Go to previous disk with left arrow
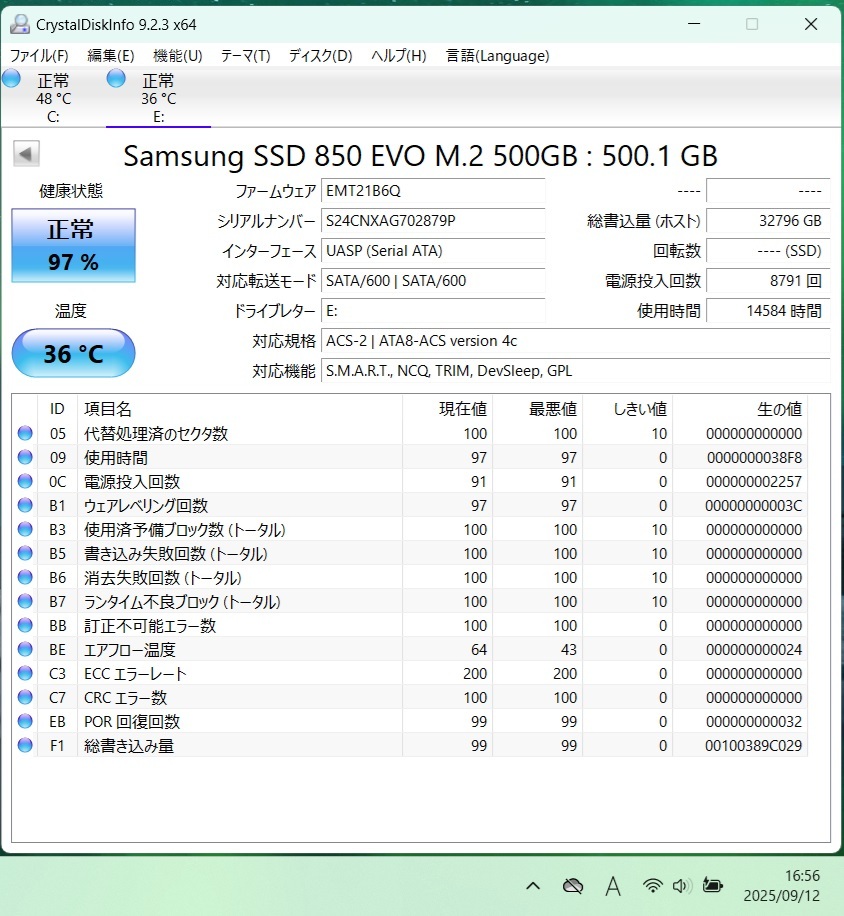The width and height of the screenshot is (844, 916). coord(26,154)
